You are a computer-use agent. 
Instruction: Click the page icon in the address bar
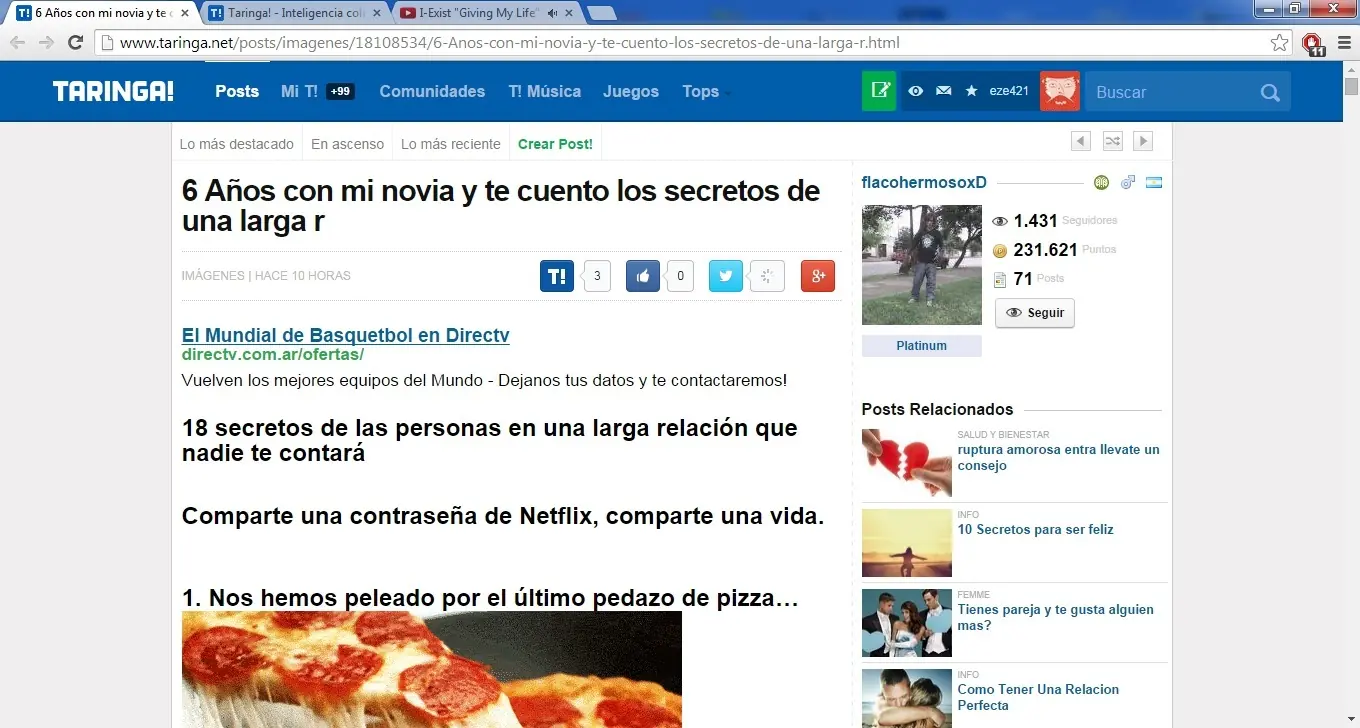point(106,42)
